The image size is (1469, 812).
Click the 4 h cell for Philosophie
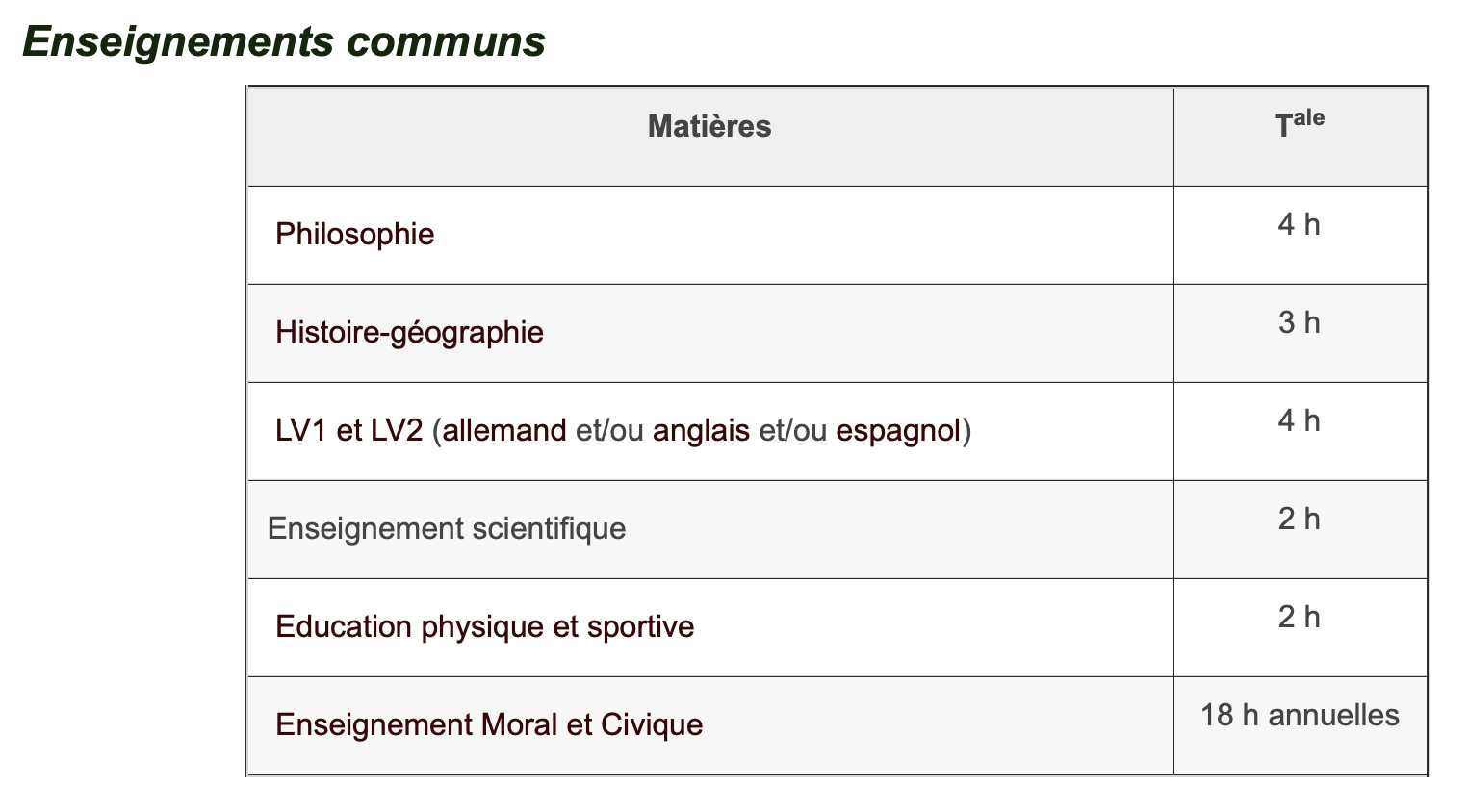pos(1299,225)
